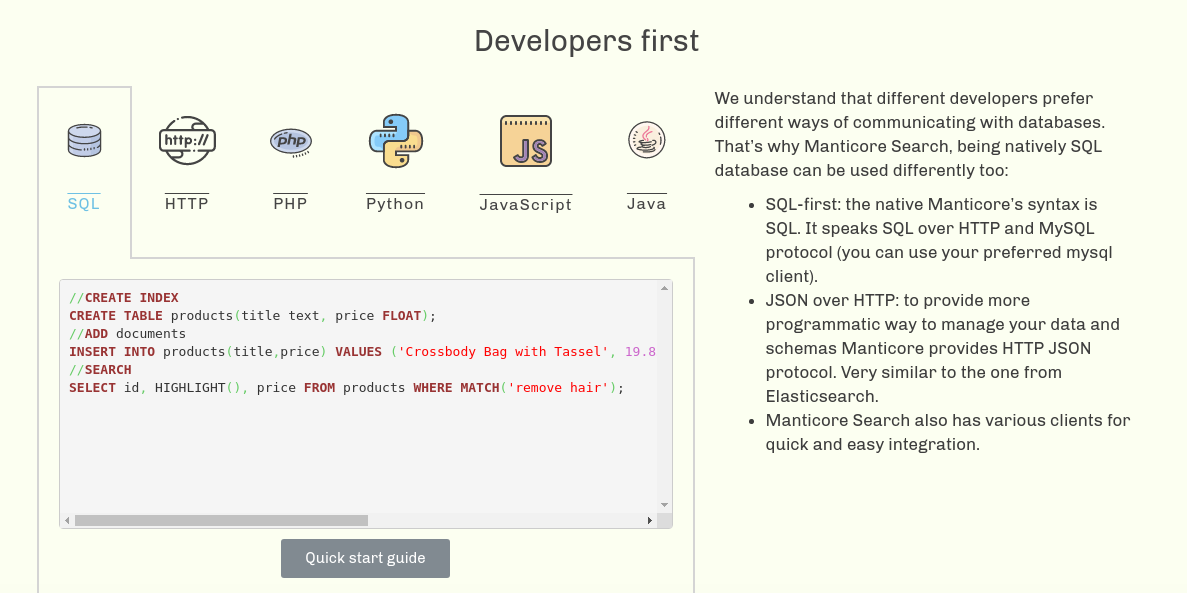
Task: Select the JavaScript JS icon
Action: [x=526, y=141]
